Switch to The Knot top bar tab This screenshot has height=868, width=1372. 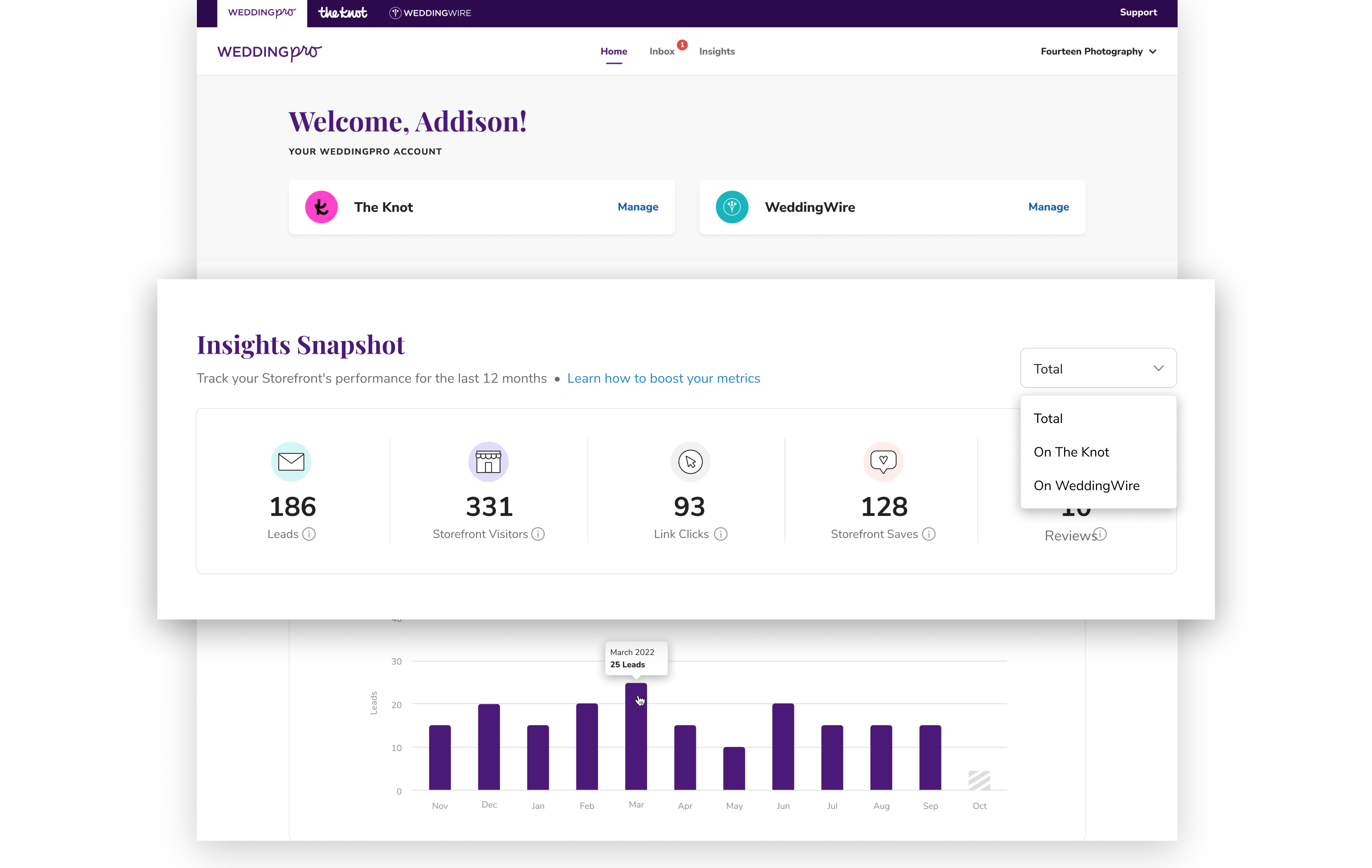click(x=343, y=12)
